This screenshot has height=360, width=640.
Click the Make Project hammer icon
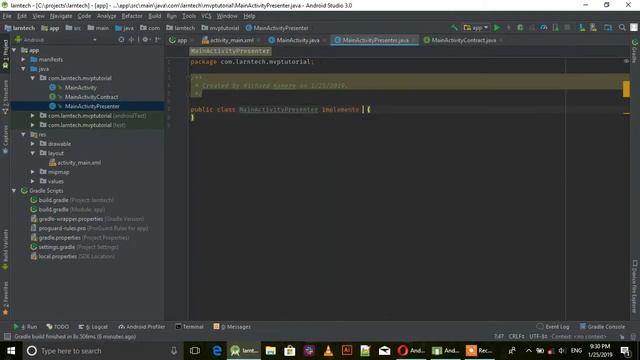[454, 28]
